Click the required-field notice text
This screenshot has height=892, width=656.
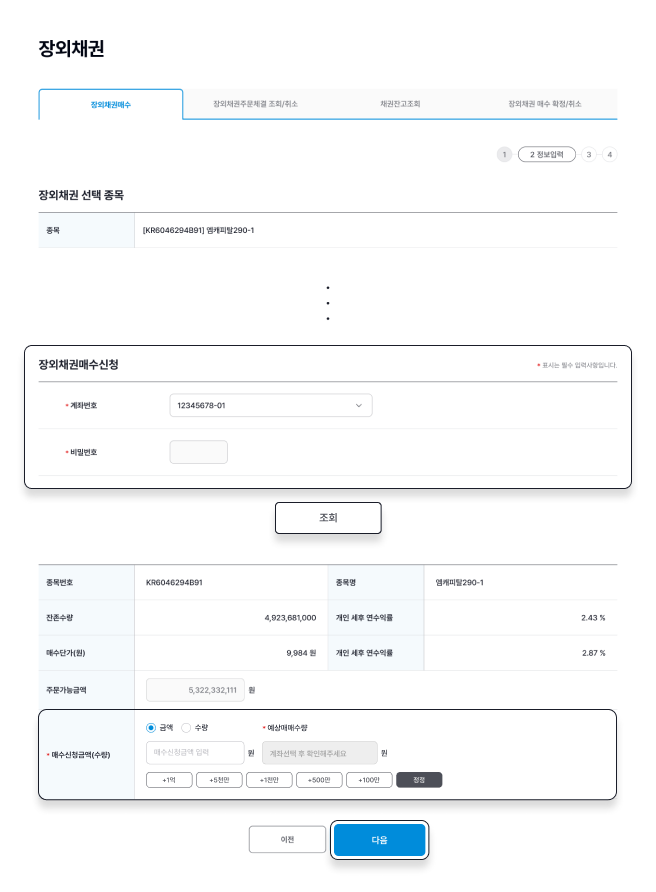tap(577, 365)
